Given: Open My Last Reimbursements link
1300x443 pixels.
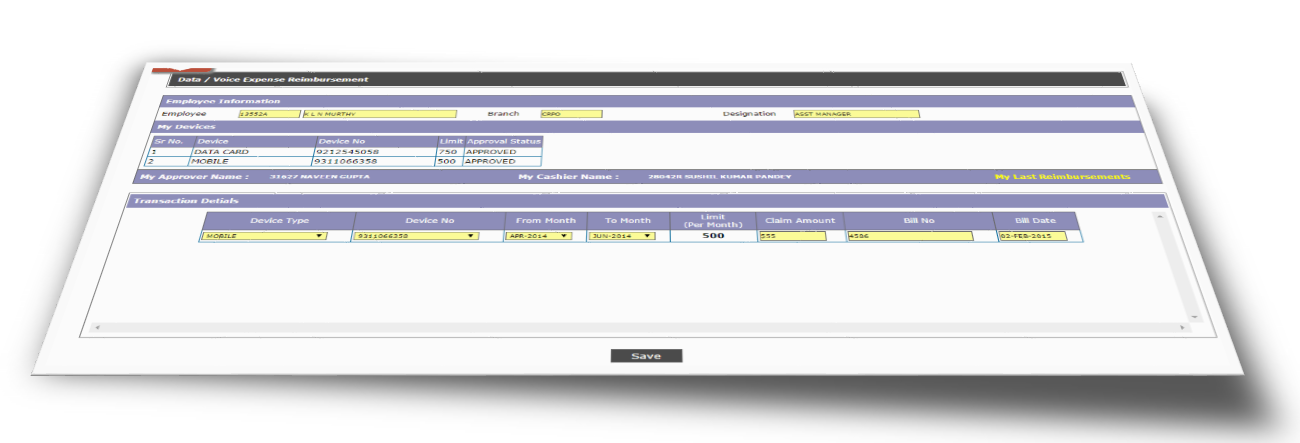Looking at the screenshot, I should pos(1062,177).
